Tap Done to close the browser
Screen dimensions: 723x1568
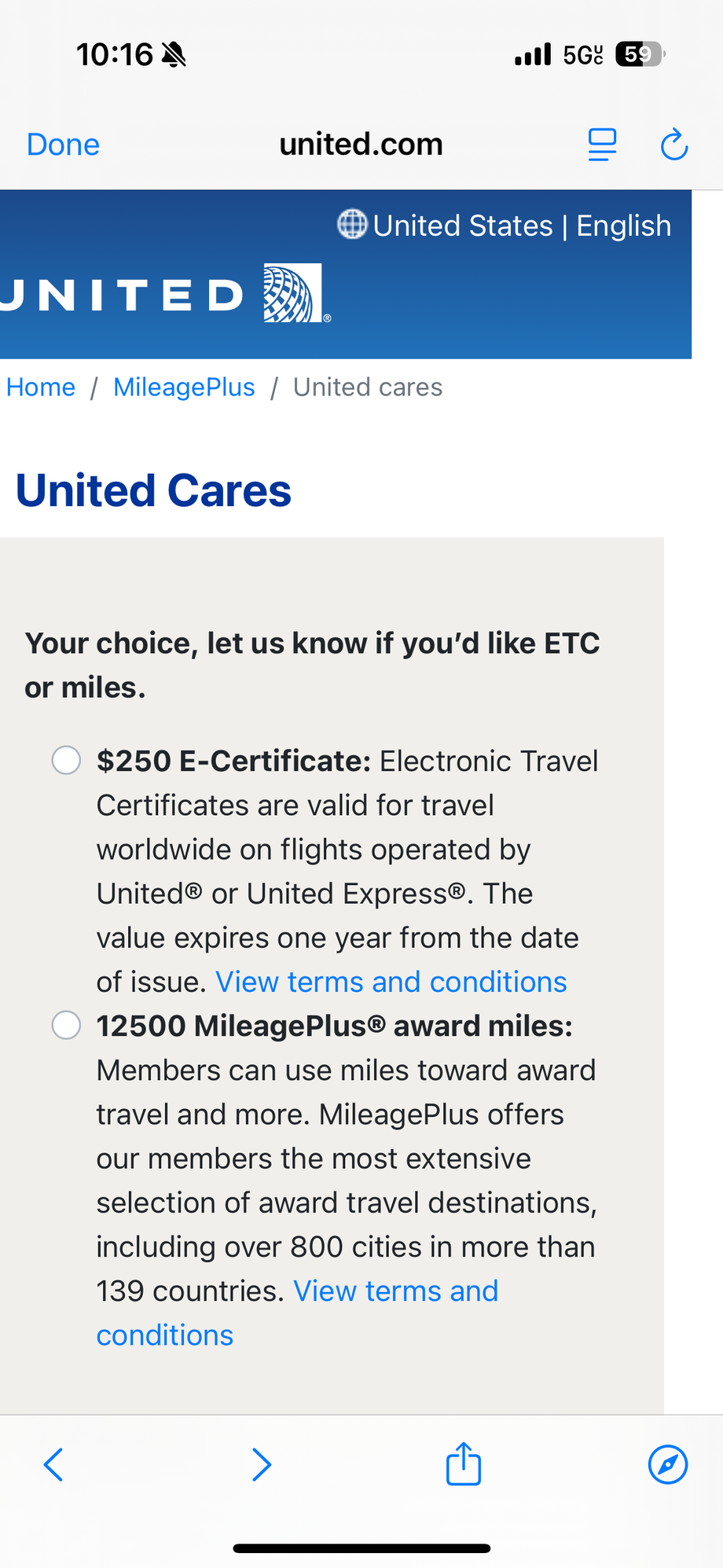63,145
